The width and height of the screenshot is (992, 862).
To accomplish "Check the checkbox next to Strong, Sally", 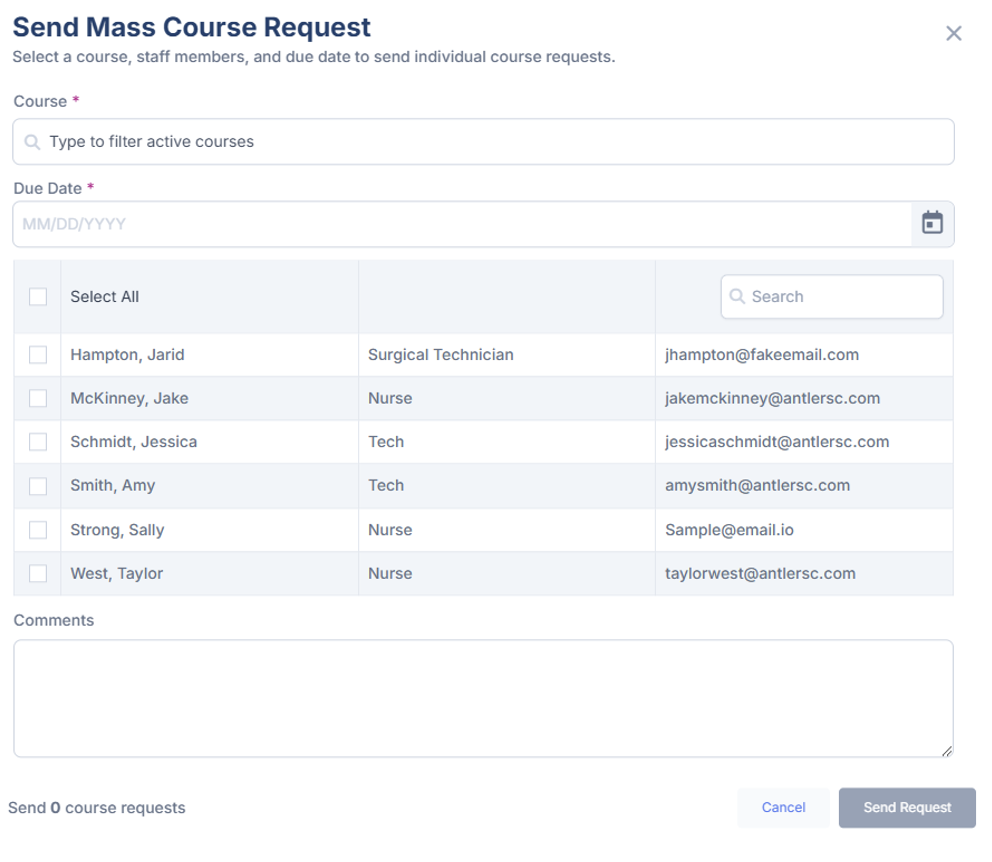I will pos(37,529).
